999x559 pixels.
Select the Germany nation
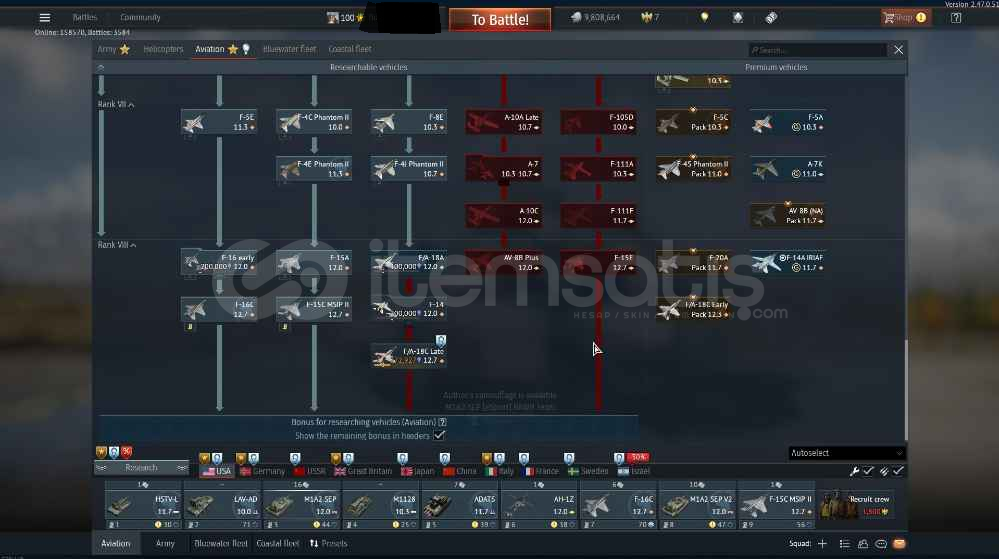(x=262, y=471)
